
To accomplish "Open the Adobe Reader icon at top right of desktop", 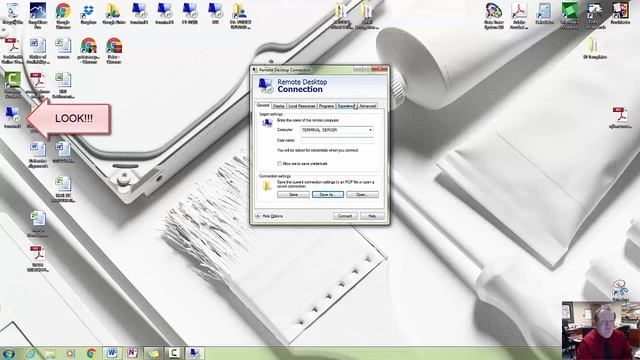I will 519,16.
